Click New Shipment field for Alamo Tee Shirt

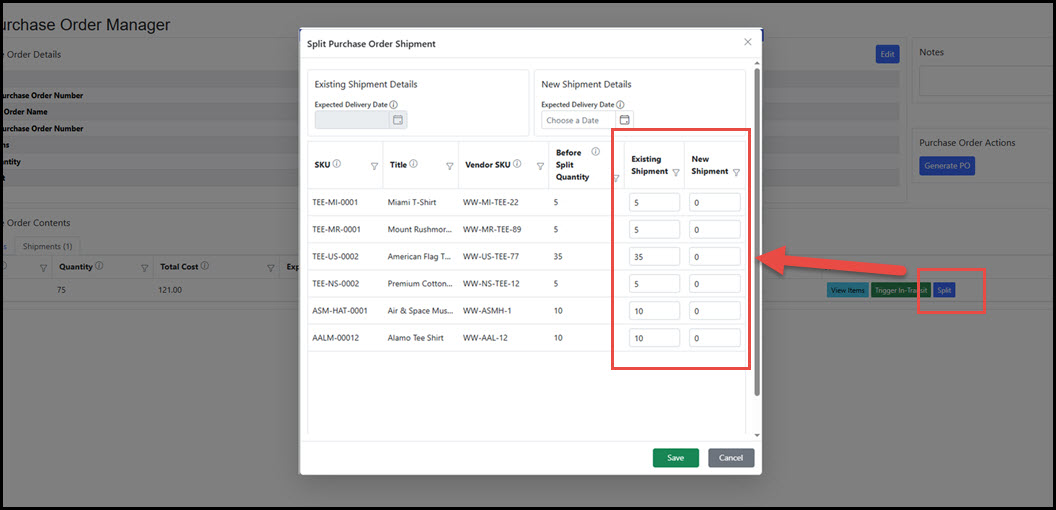click(714, 338)
